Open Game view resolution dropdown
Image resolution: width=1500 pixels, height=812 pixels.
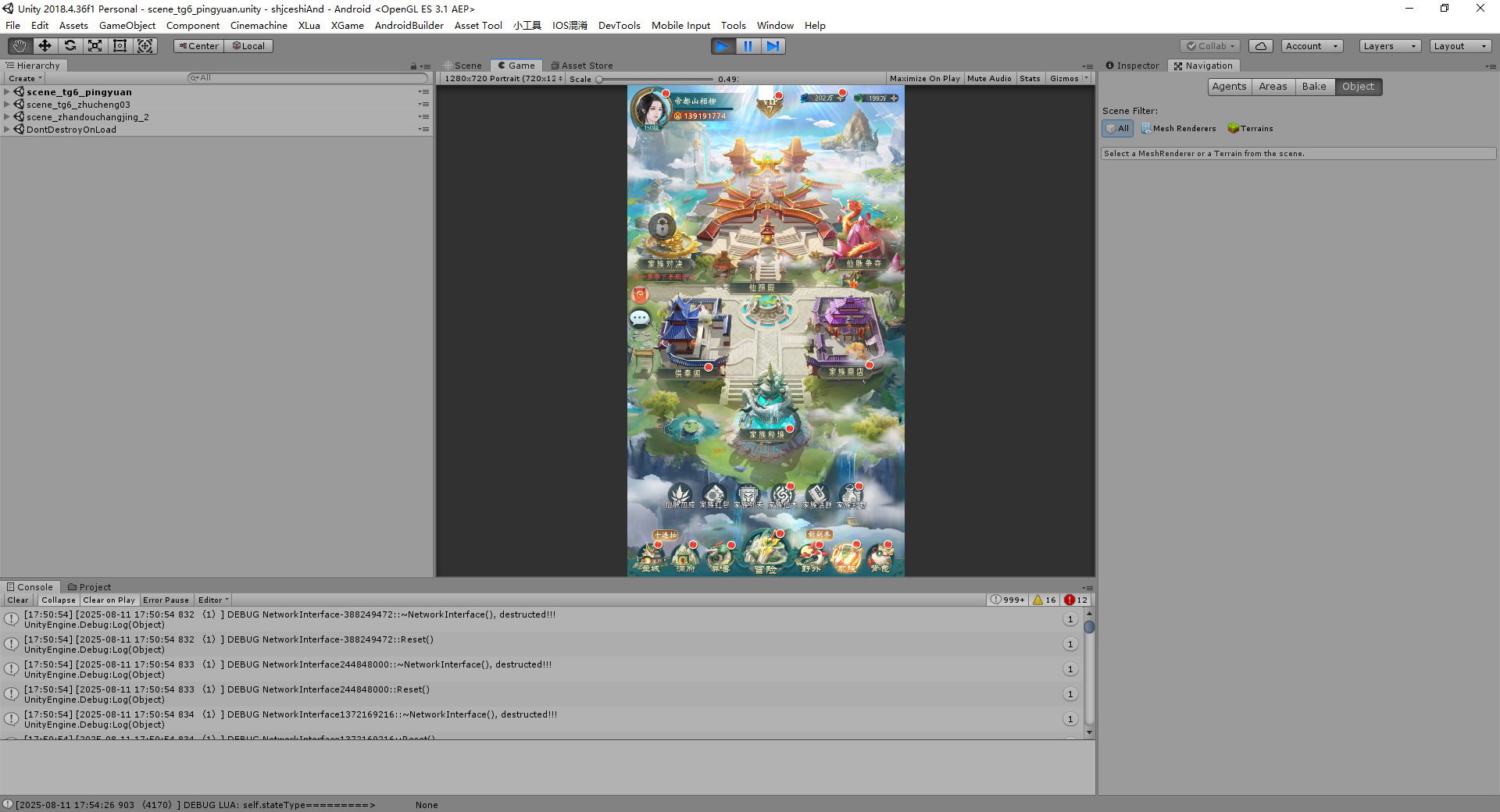[503, 79]
